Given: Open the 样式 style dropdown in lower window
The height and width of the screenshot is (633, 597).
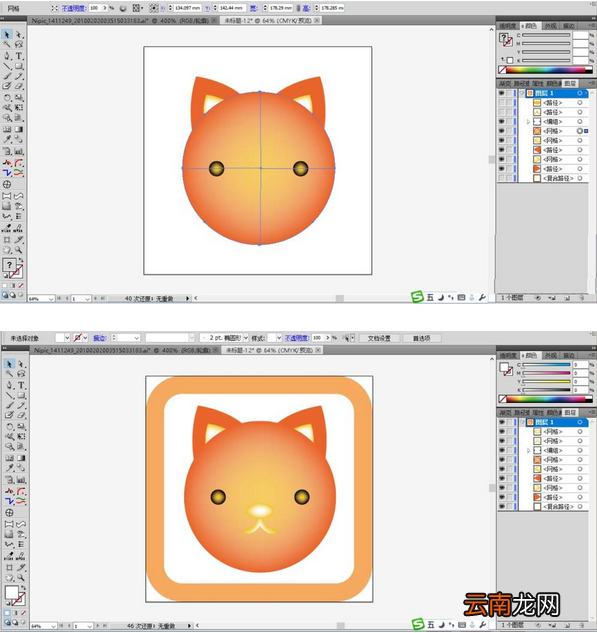Looking at the screenshot, I should pos(279,337).
